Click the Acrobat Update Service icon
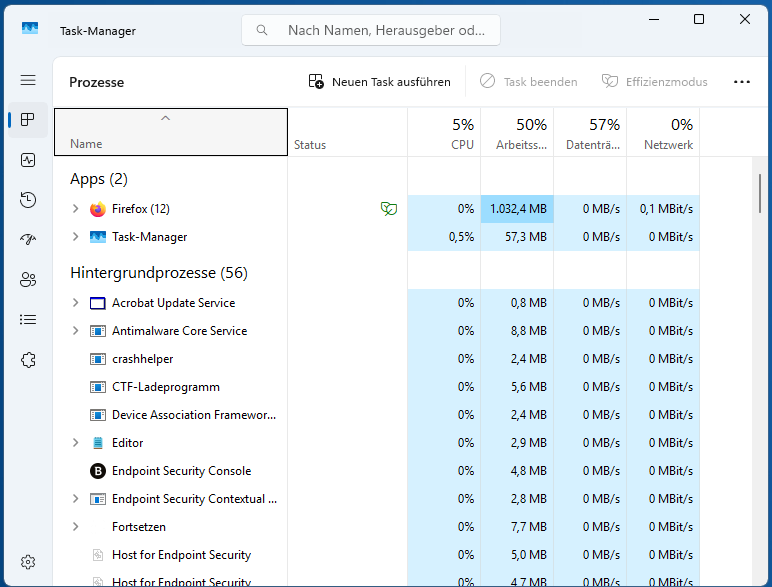 pyautogui.click(x=98, y=303)
